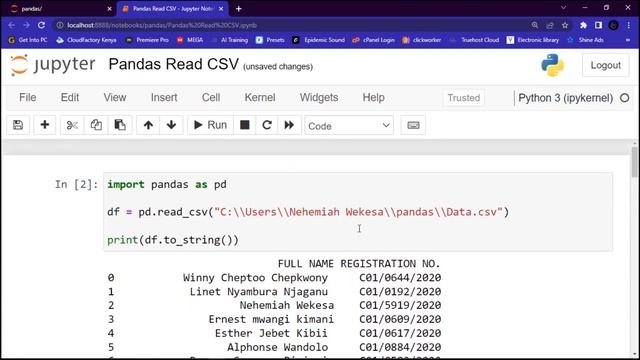
Task: Click the Jupyter logo
Action: 53,65
